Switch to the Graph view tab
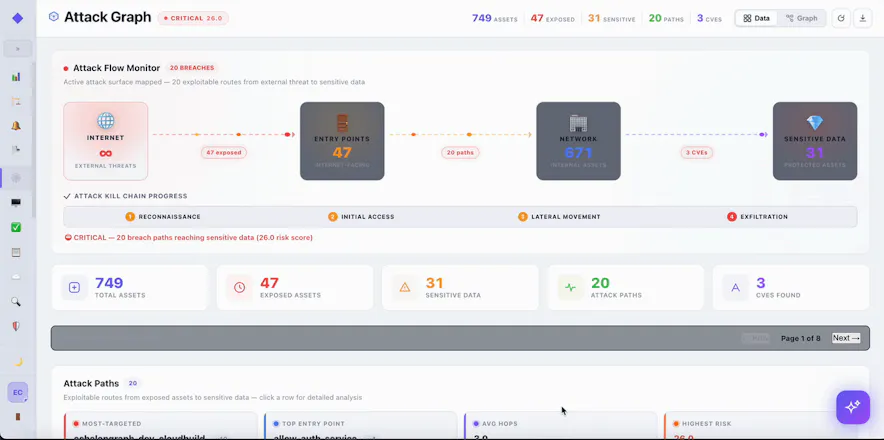The image size is (884, 440). 802,18
